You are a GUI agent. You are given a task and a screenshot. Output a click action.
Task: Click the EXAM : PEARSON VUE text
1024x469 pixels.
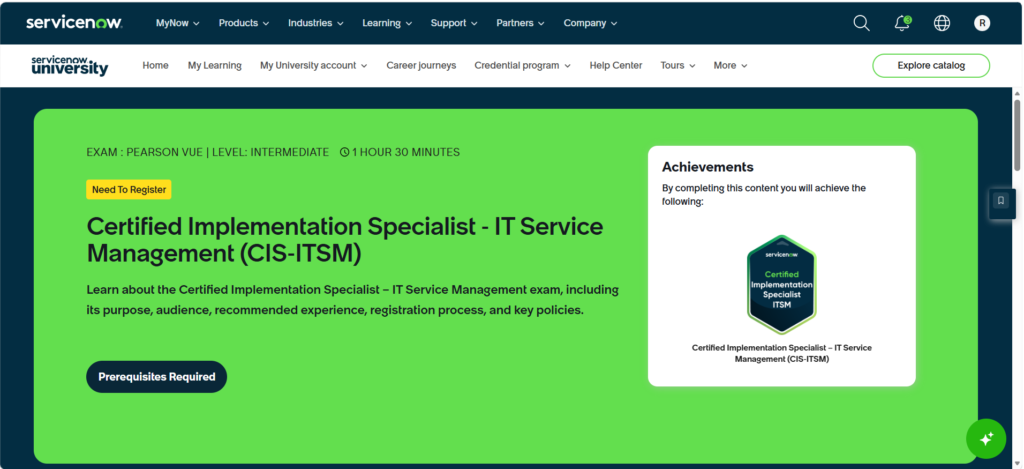pos(144,152)
